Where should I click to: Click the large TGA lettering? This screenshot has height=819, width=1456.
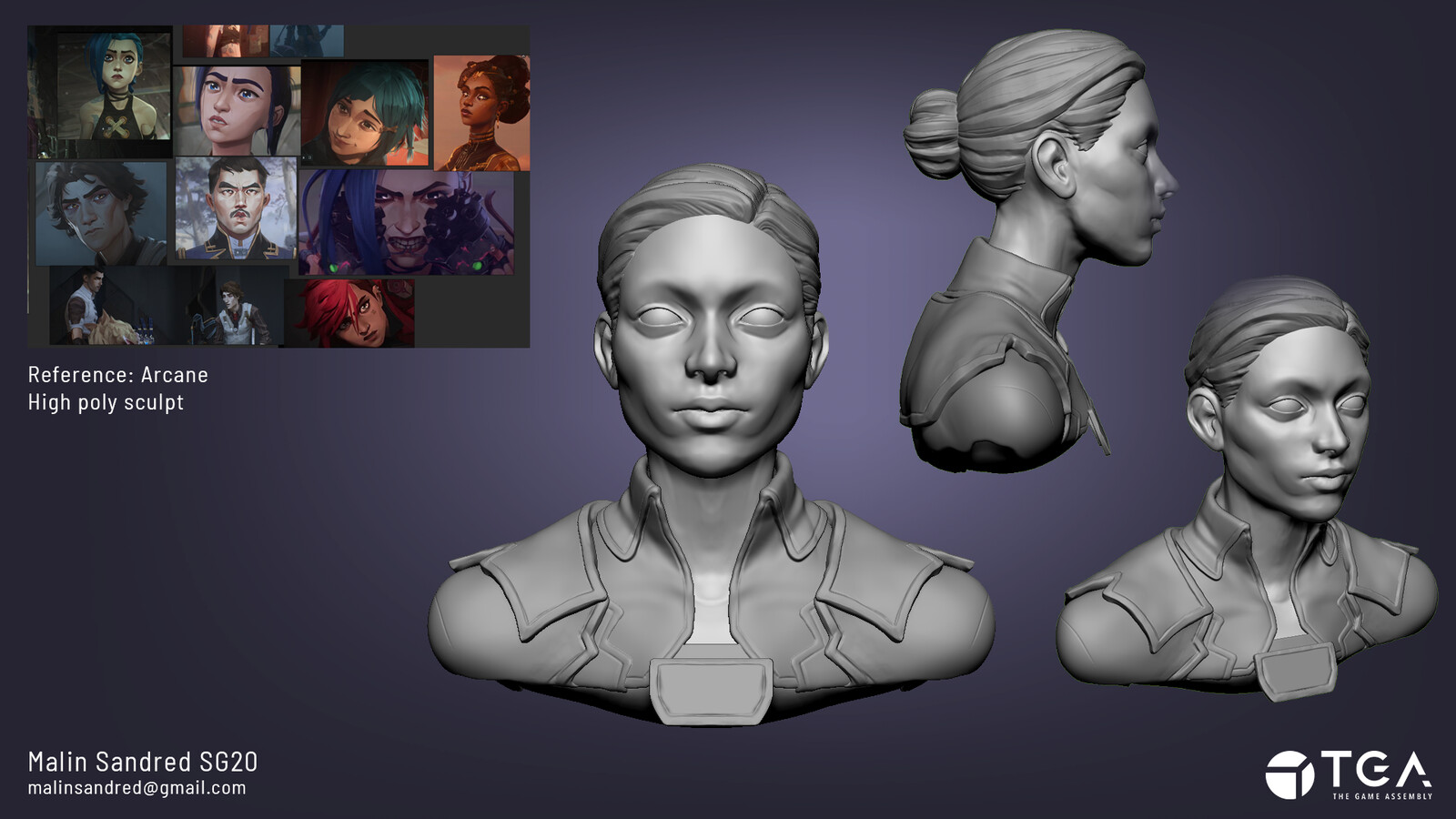pos(1378,770)
